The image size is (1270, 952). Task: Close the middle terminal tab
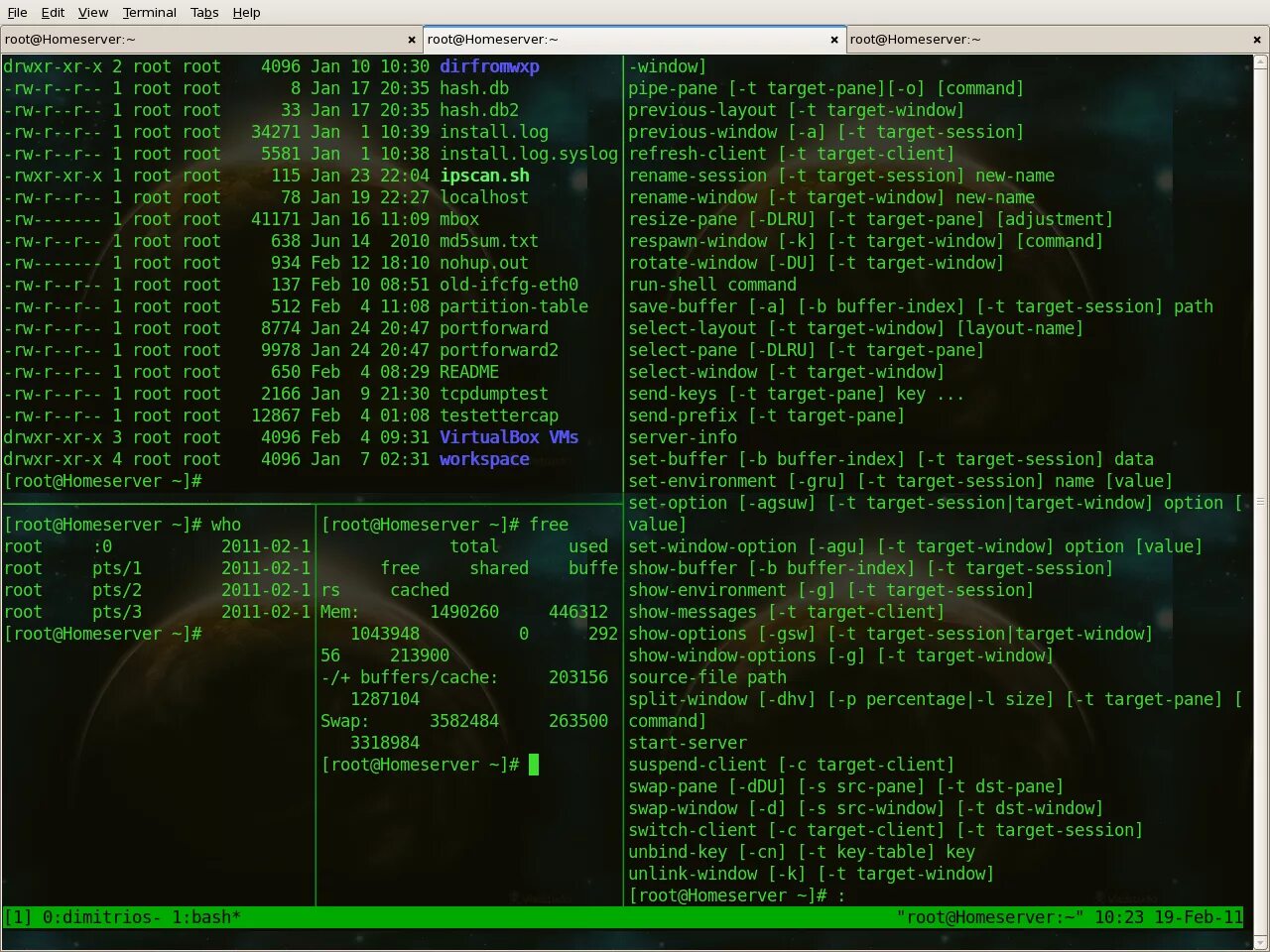[834, 40]
